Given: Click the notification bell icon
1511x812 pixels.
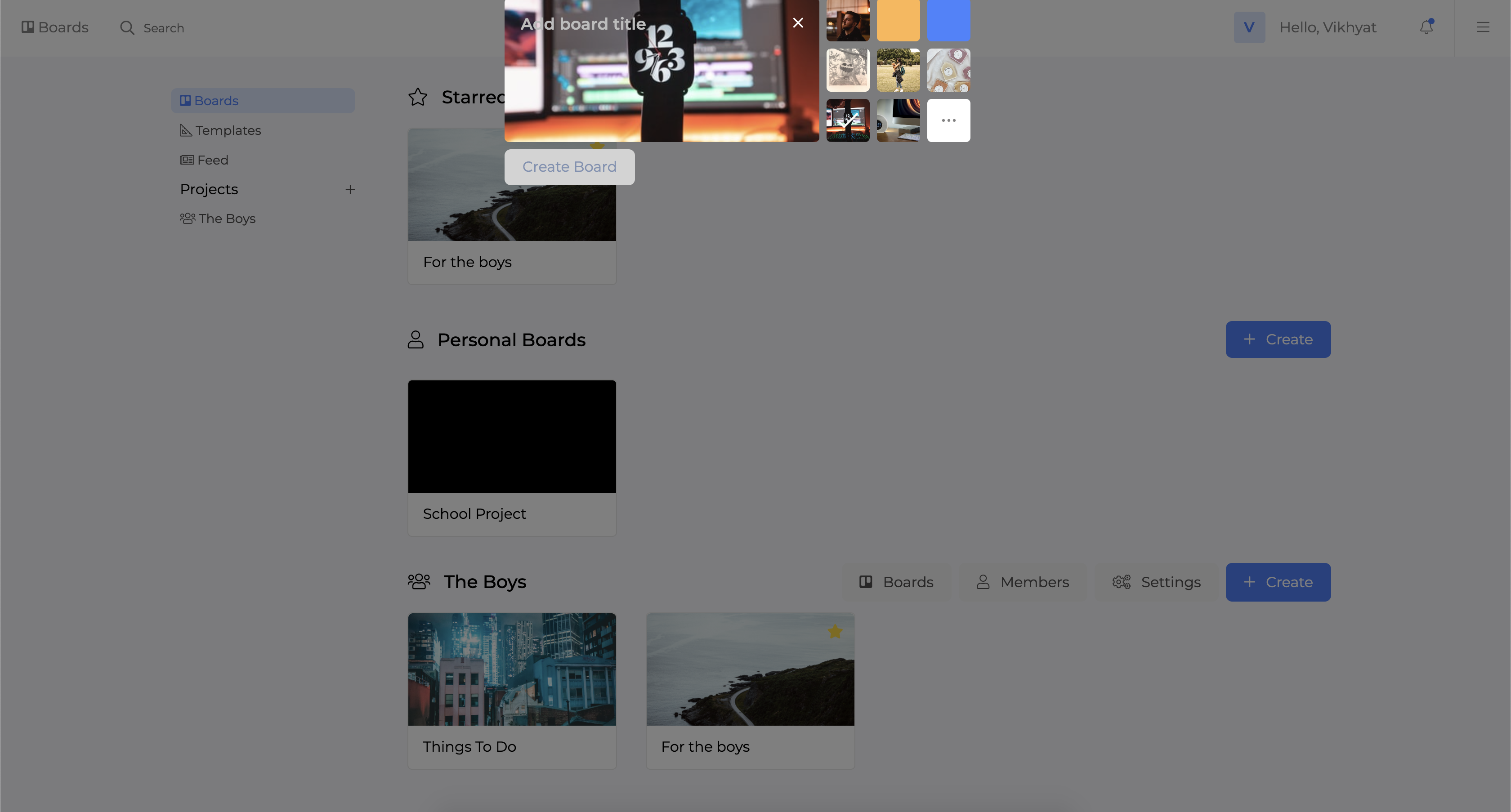Looking at the screenshot, I should click(1426, 27).
